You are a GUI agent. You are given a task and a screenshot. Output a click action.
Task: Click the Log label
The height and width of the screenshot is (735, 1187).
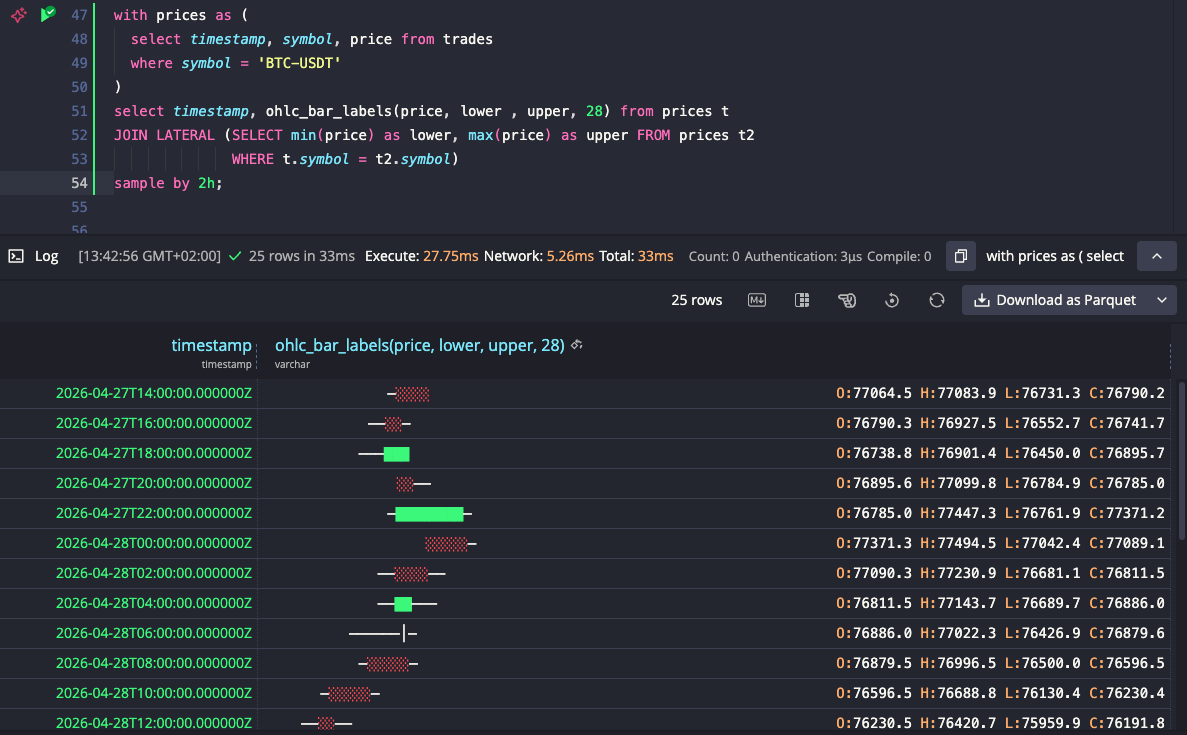pyautogui.click(x=46, y=256)
